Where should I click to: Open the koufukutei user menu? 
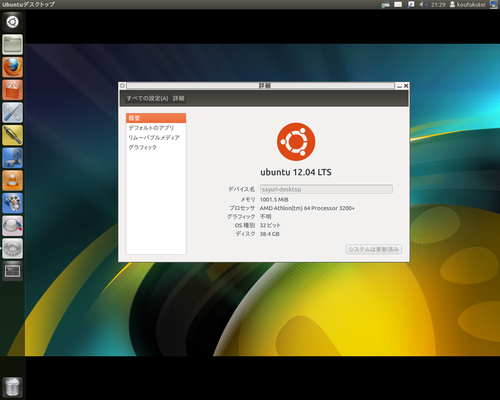tap(467, 4)
